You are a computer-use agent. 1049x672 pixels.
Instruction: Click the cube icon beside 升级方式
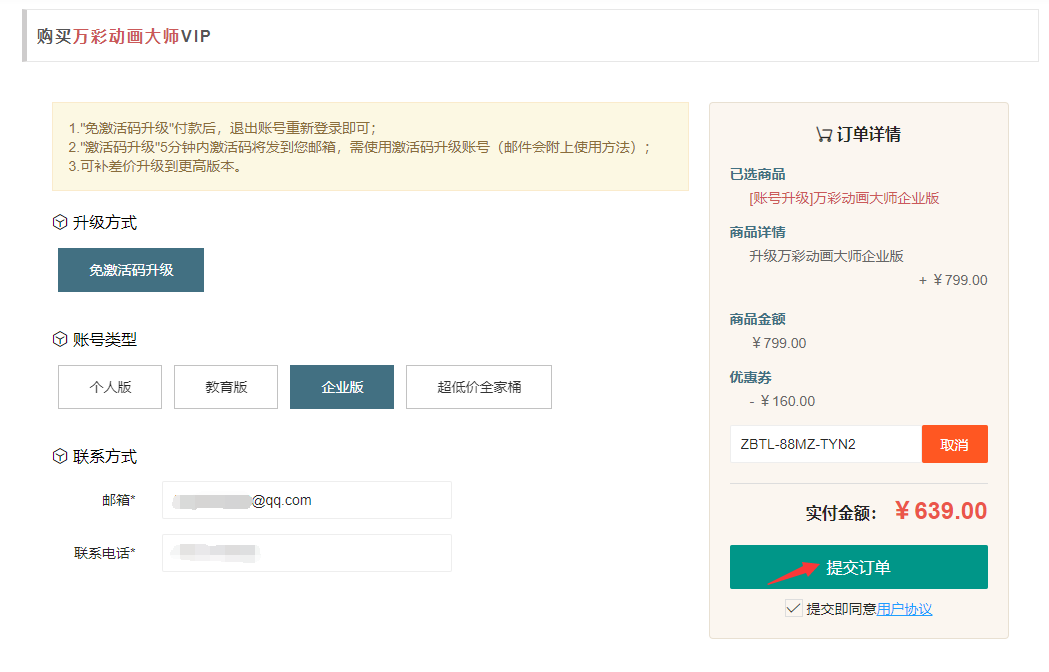60,222
